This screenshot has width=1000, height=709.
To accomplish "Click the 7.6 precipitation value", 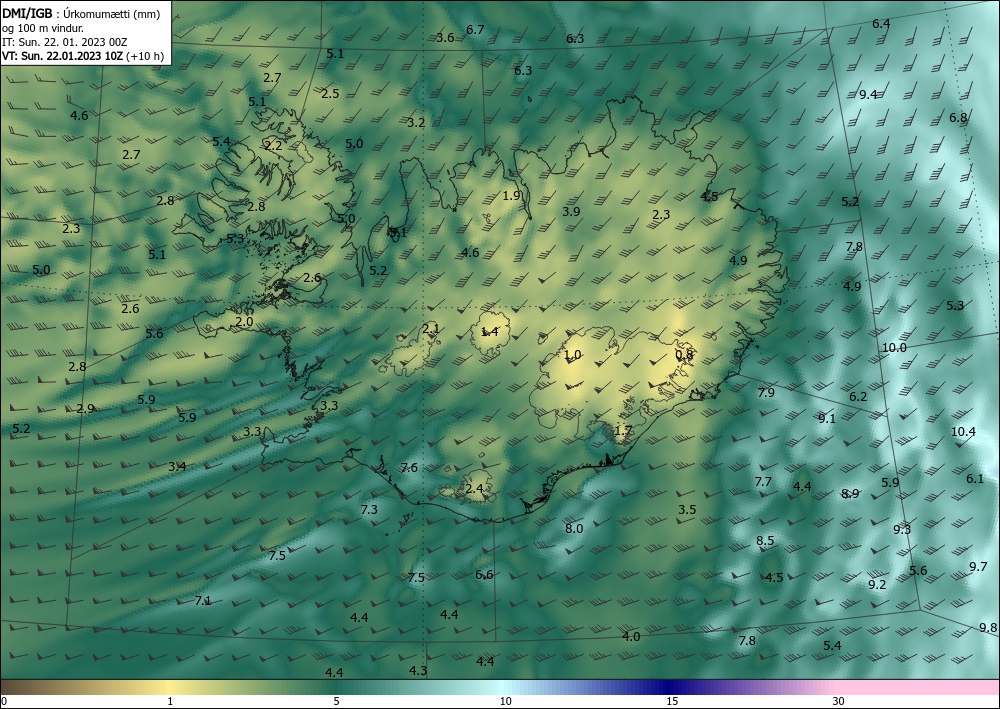I will point(409,467).
